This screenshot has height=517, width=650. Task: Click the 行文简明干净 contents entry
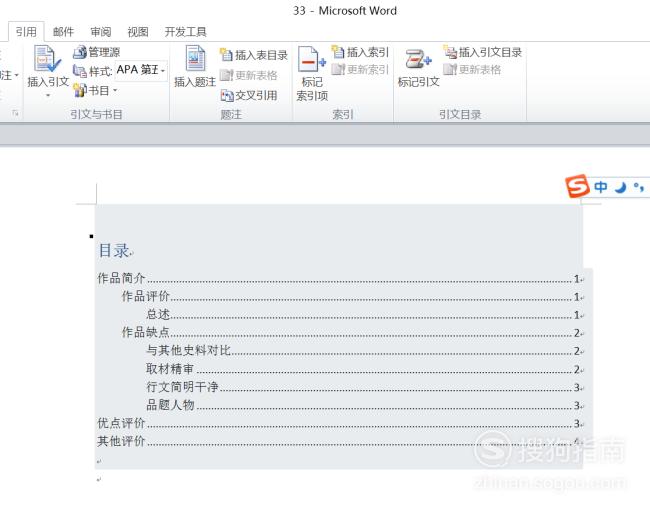pos(364,387)
